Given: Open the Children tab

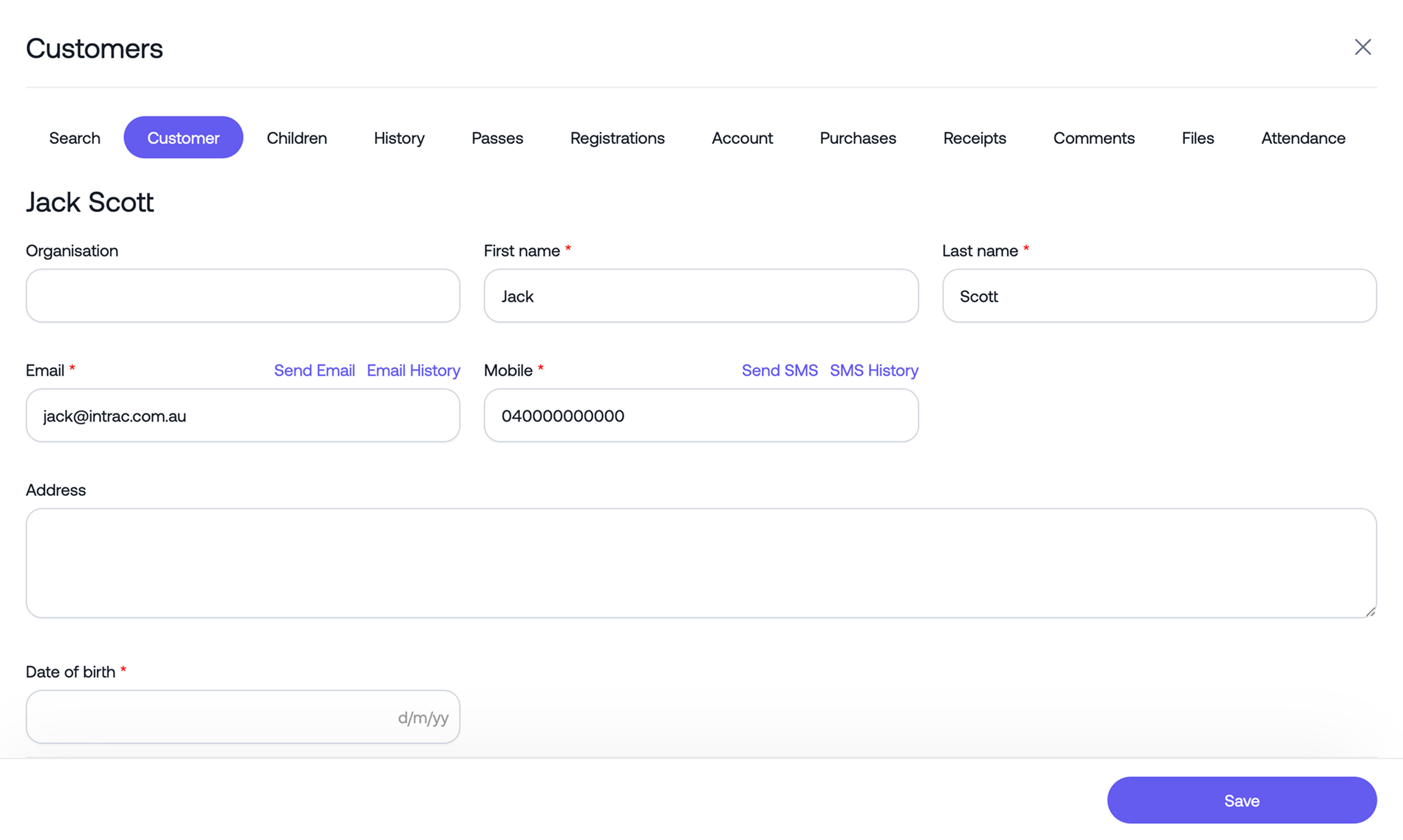Looking at the screenshot, I should click(297, 137).
